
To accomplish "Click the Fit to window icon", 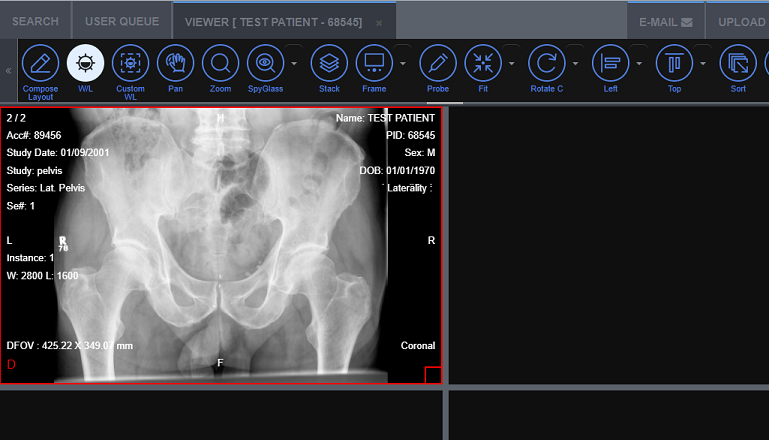I will (x=483, y=64).
